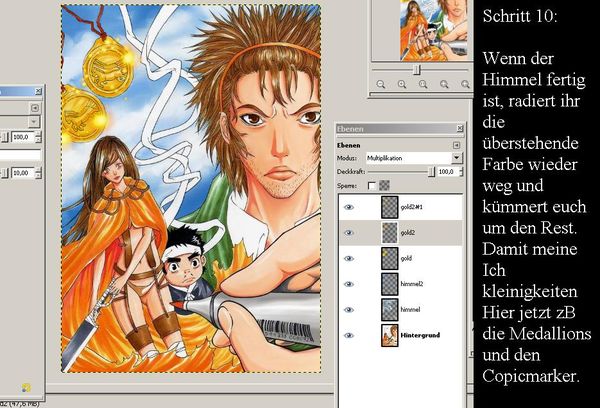Click the slider handle beside the 100,0 field
Image resolution: width=600 pixels, height=408 pixels.
click(x=5, y=137)
